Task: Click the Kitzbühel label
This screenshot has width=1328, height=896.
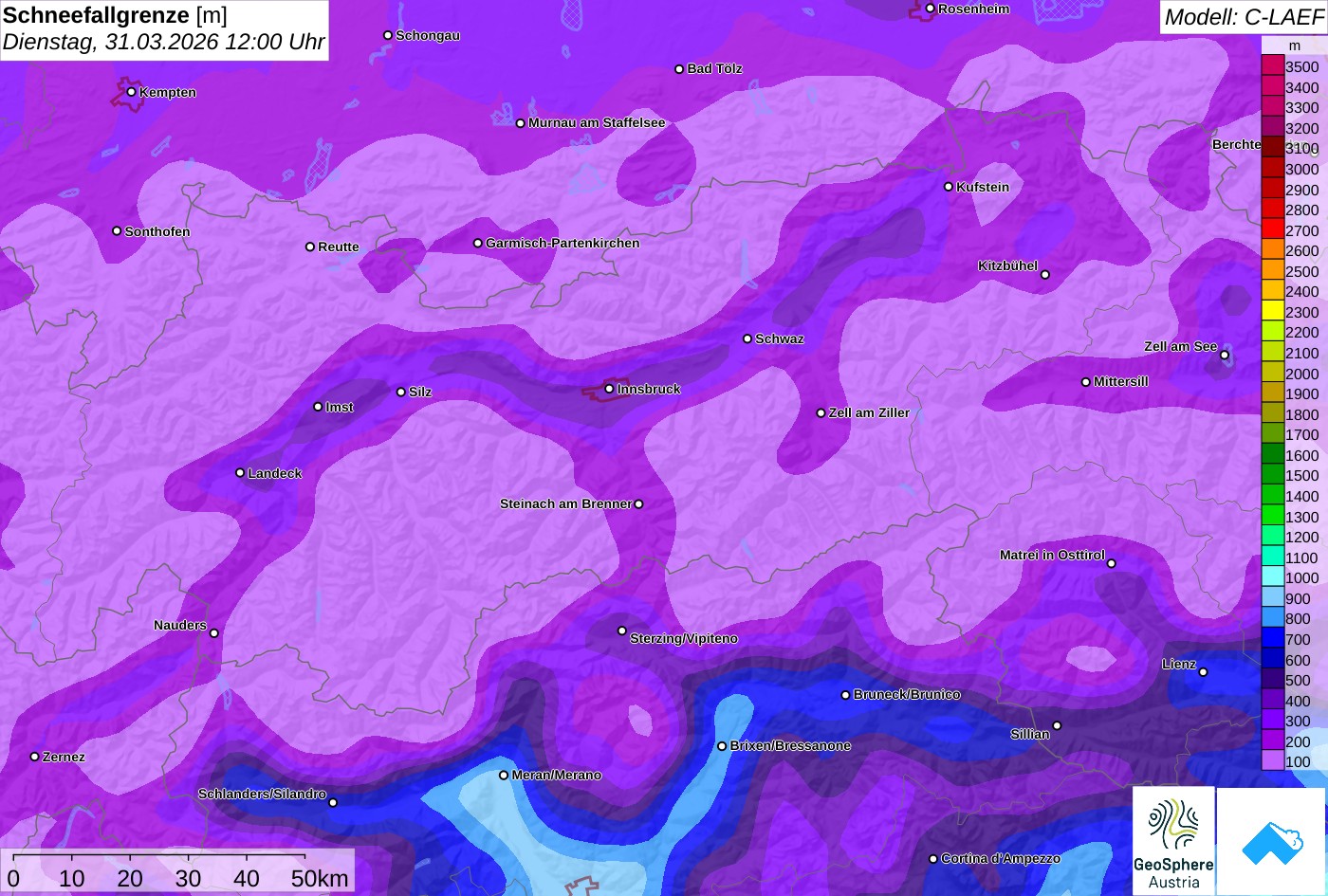Action: 1007,265
